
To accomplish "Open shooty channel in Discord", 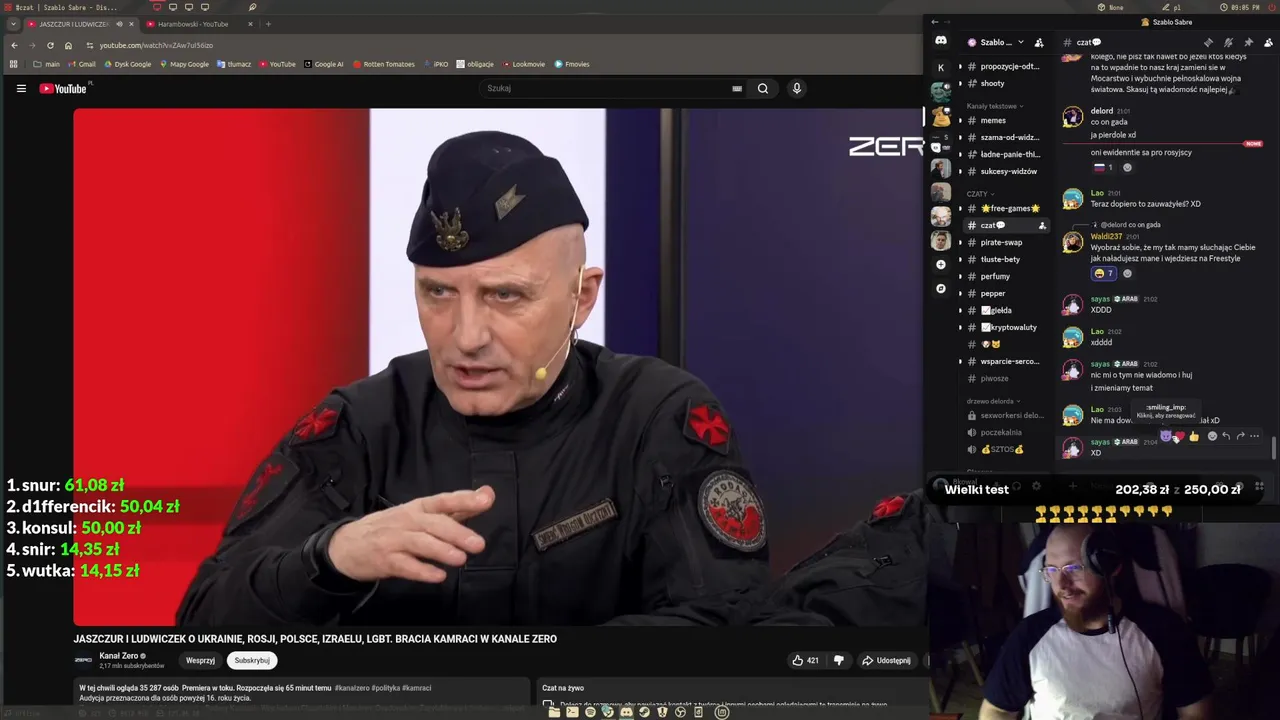I will coord(992,83).
